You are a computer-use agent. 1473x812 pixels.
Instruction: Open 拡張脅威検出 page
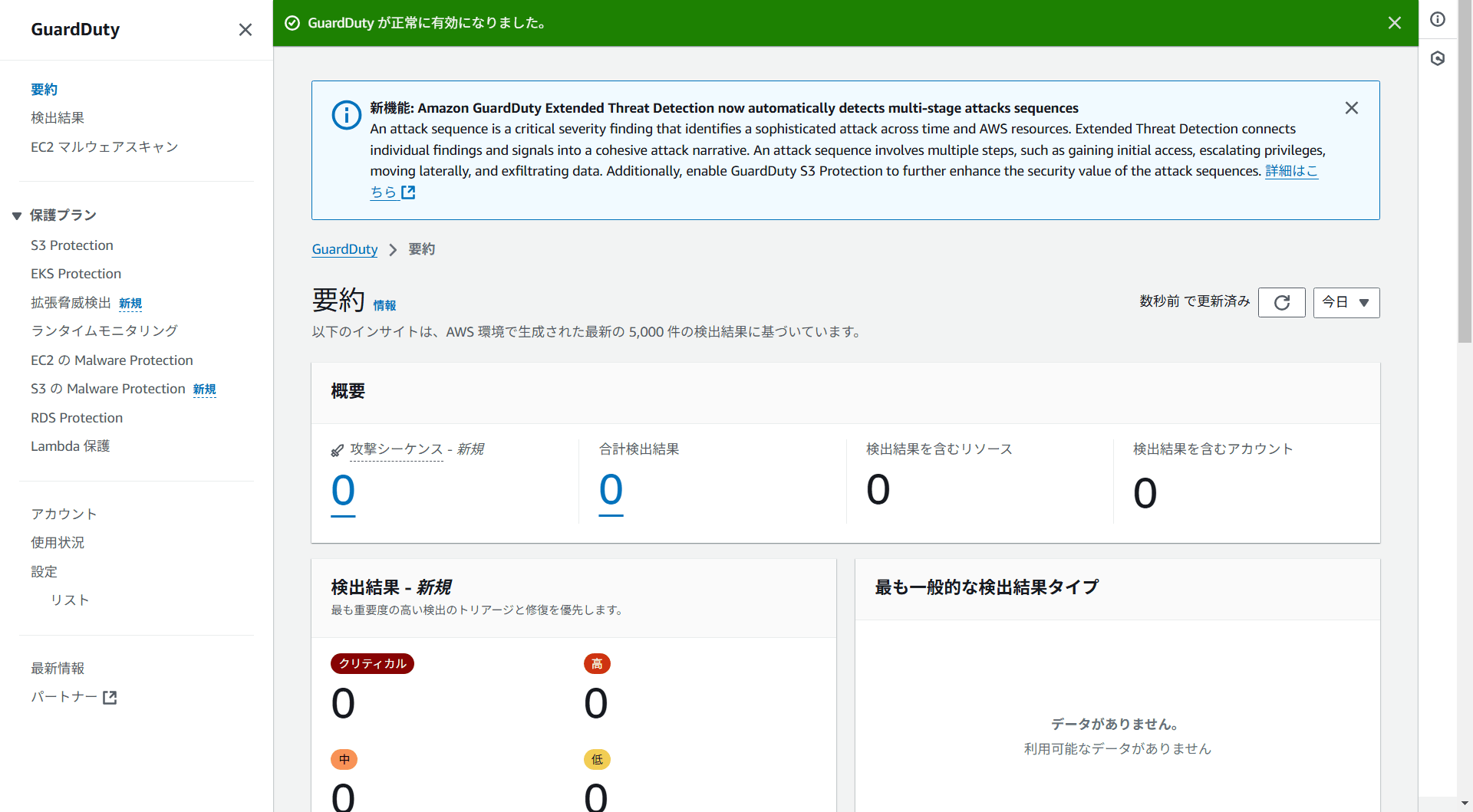point(71,303)
